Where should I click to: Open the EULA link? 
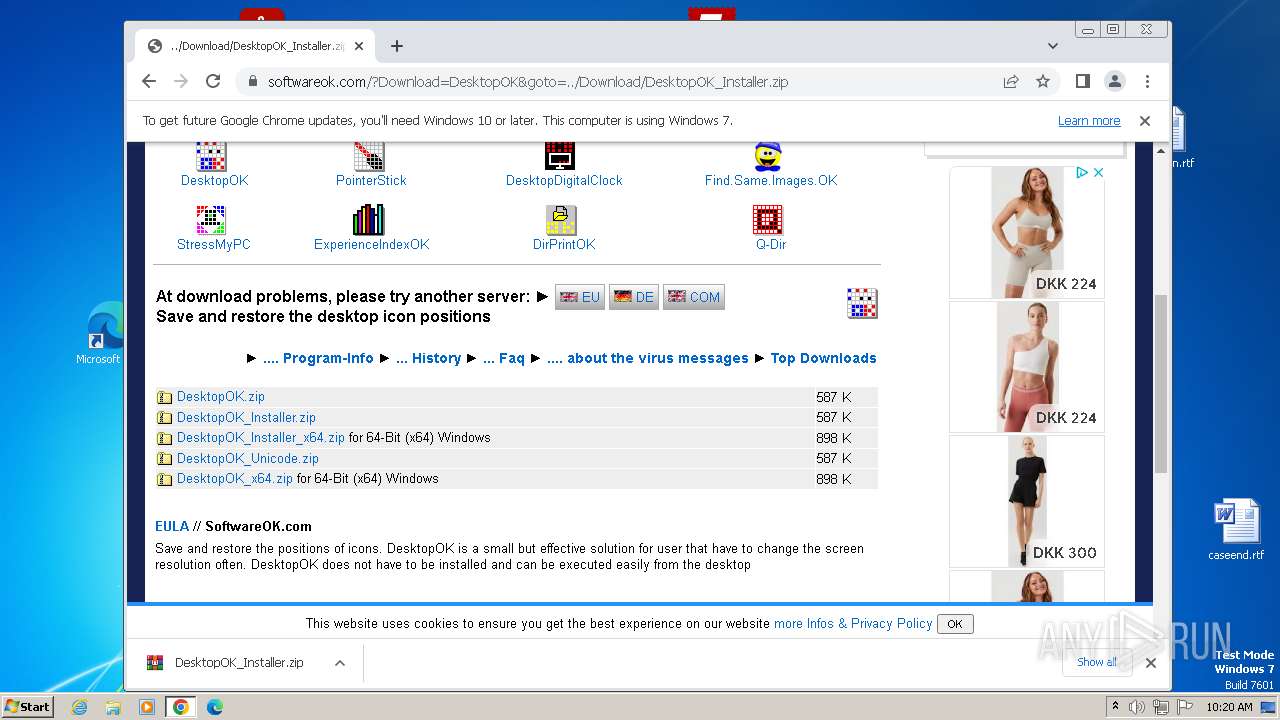point(172,526)
